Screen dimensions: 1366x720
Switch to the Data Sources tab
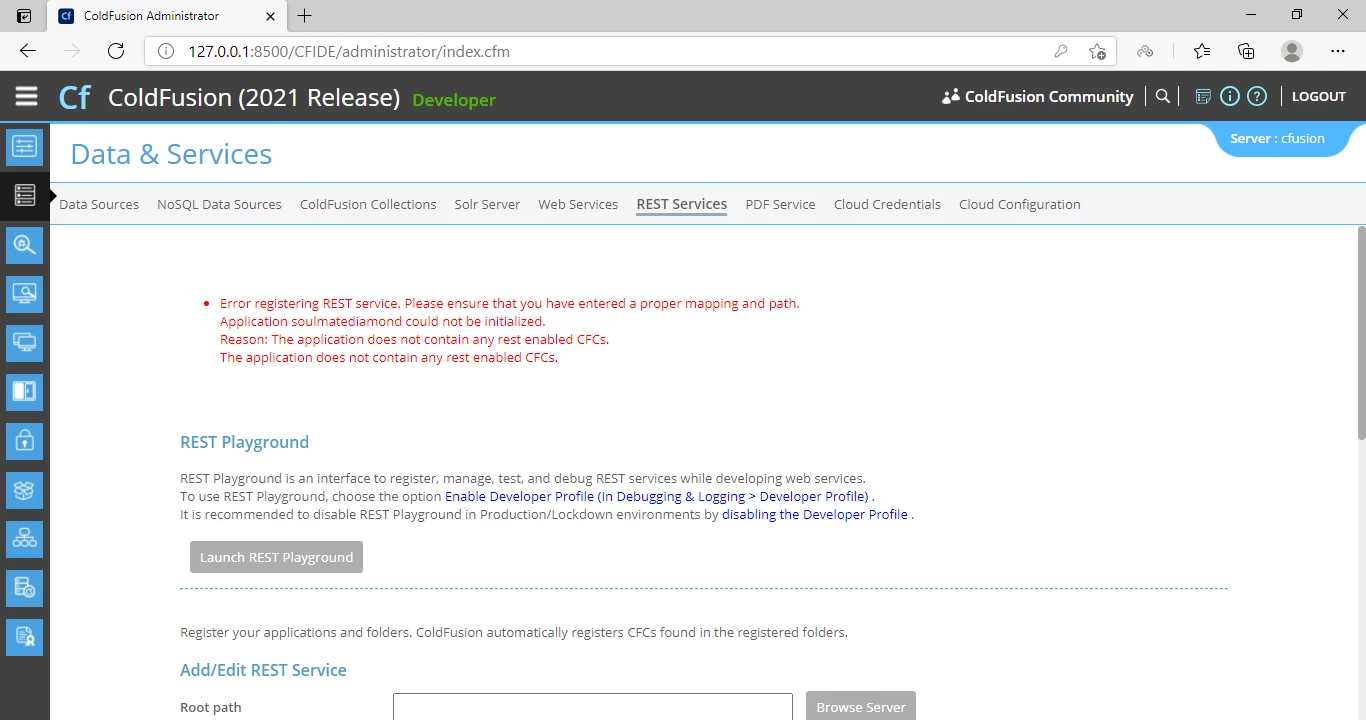tap(99, 204)
